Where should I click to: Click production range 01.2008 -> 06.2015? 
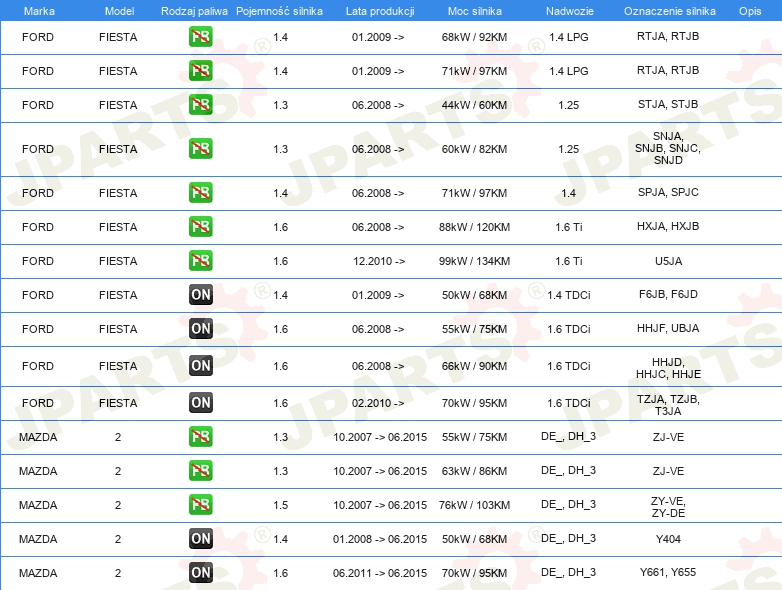tap(380, 539)
